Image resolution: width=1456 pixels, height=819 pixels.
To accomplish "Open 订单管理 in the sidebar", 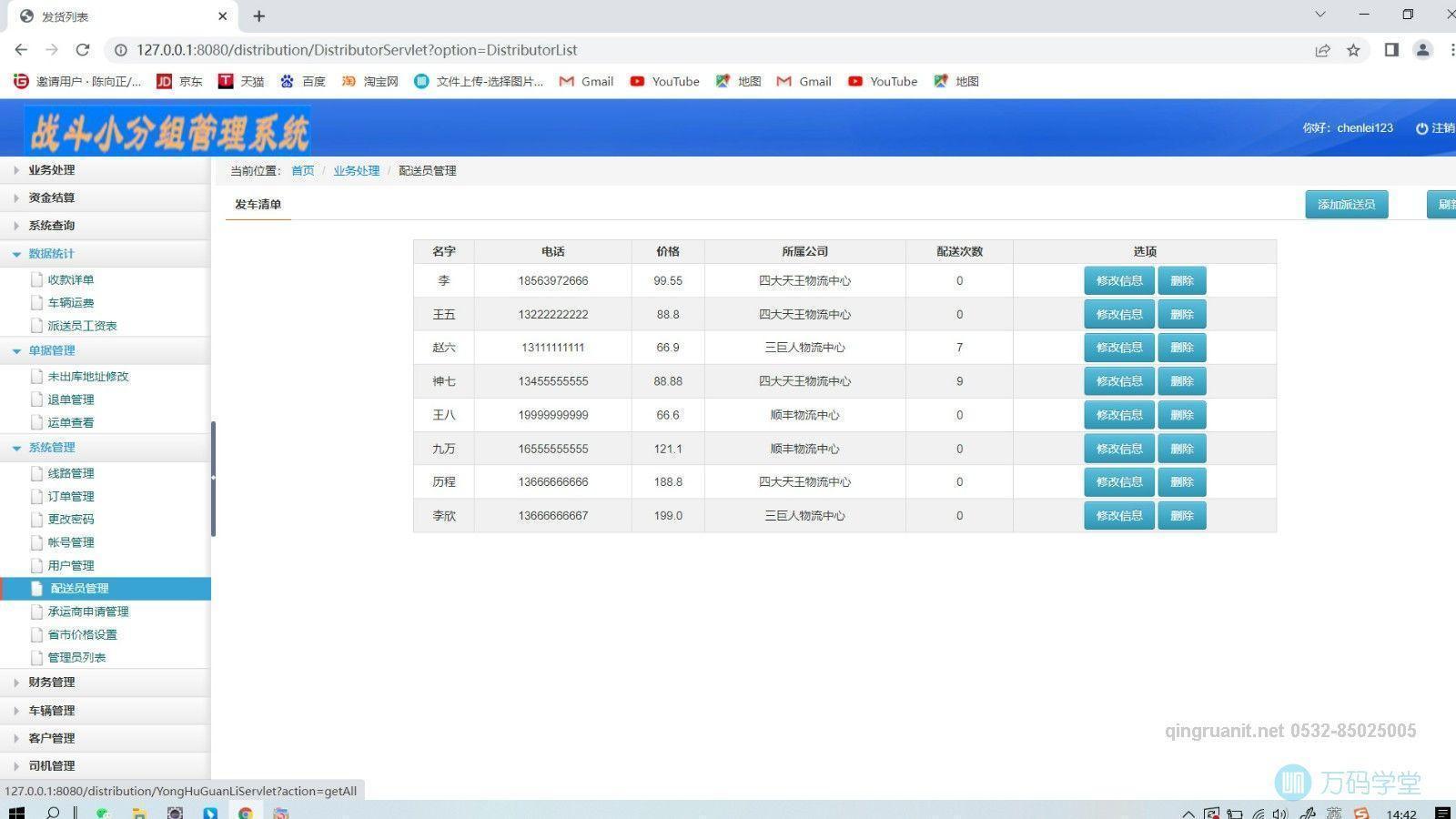I will click(71, 496).
